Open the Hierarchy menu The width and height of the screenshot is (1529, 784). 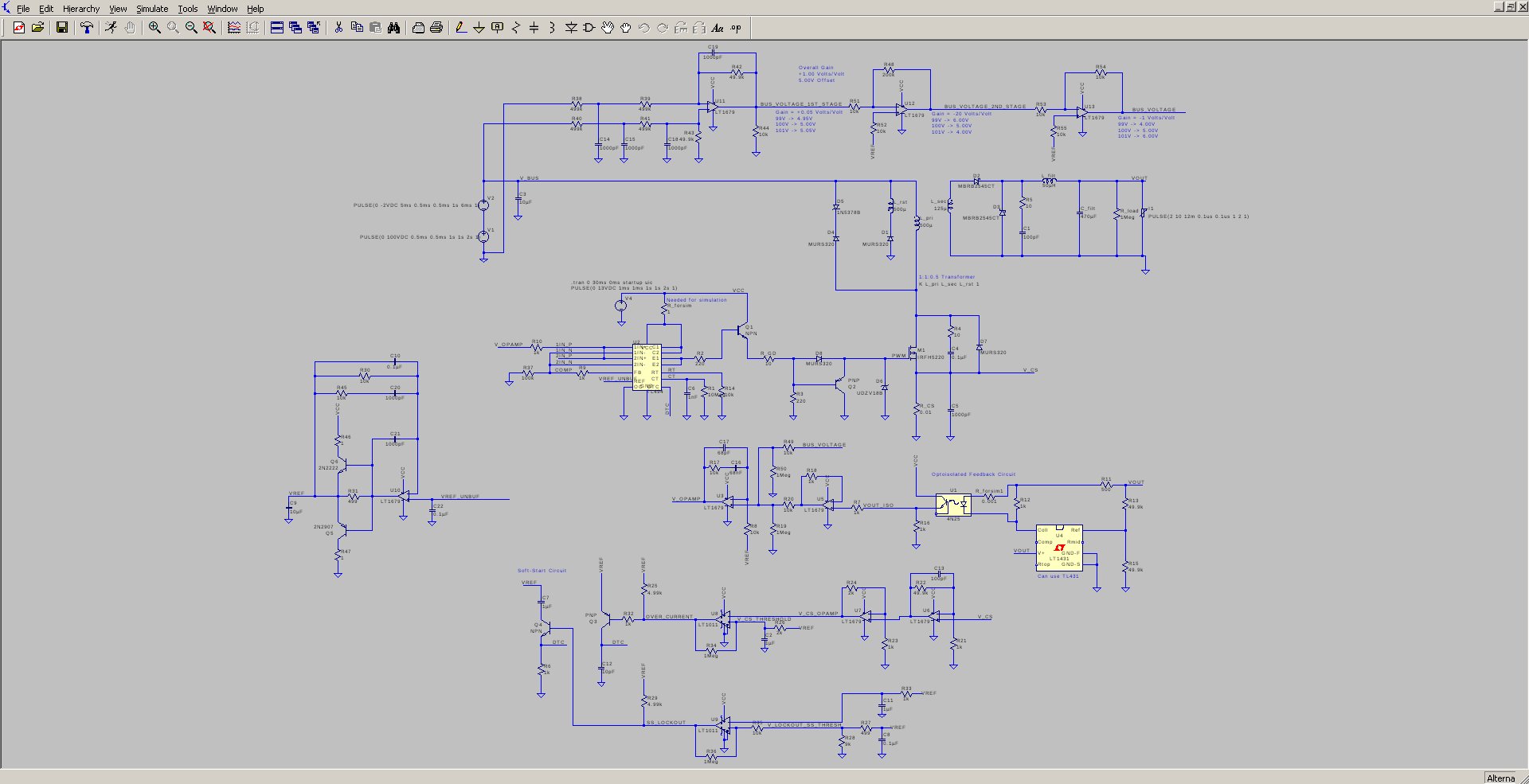click(81, 9)
